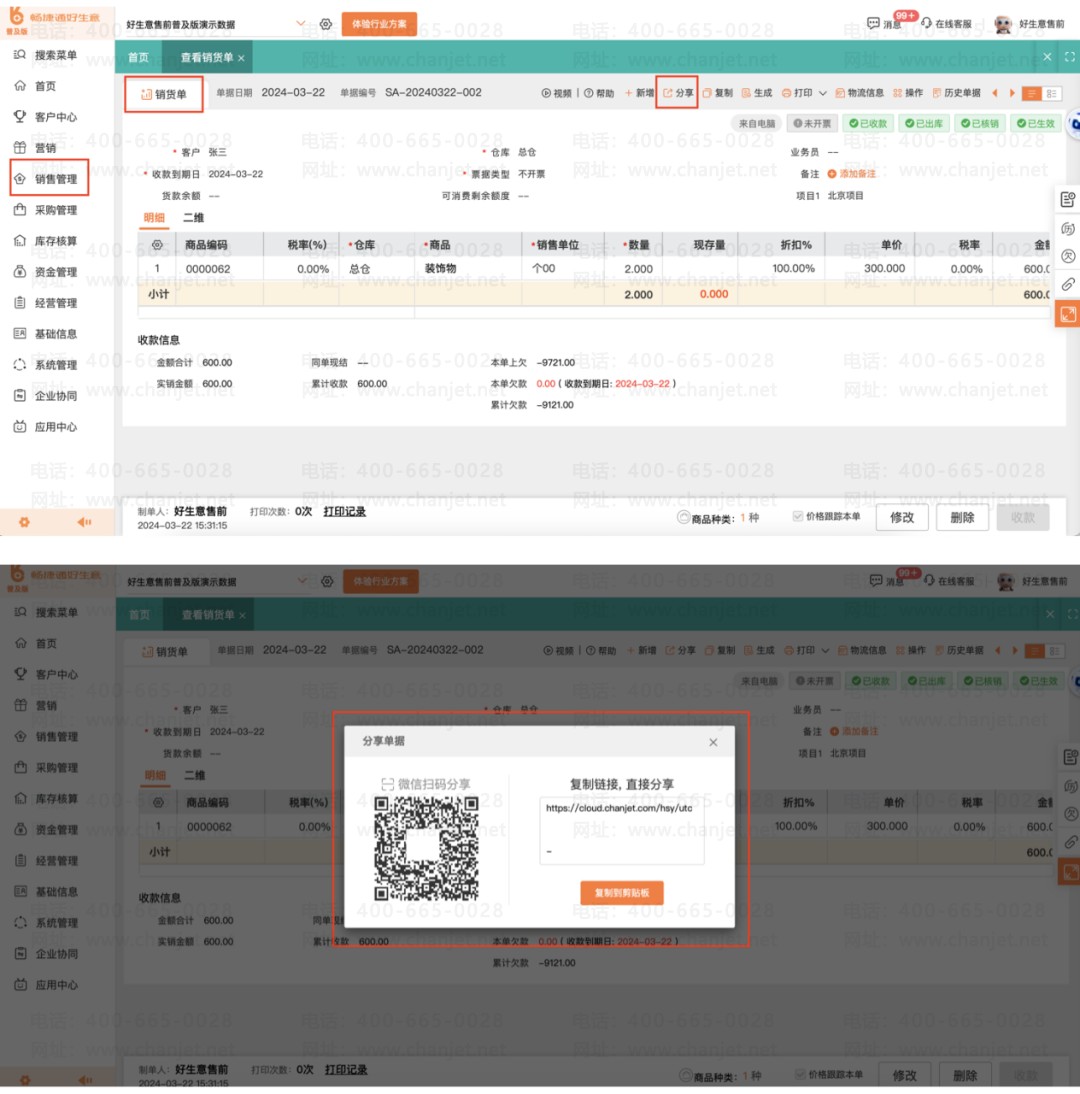In the upper screenshot, switch to the 首页 tab
Image resolution: width=1080 pixels, height=1094 pixels.
tap(138, 57)
